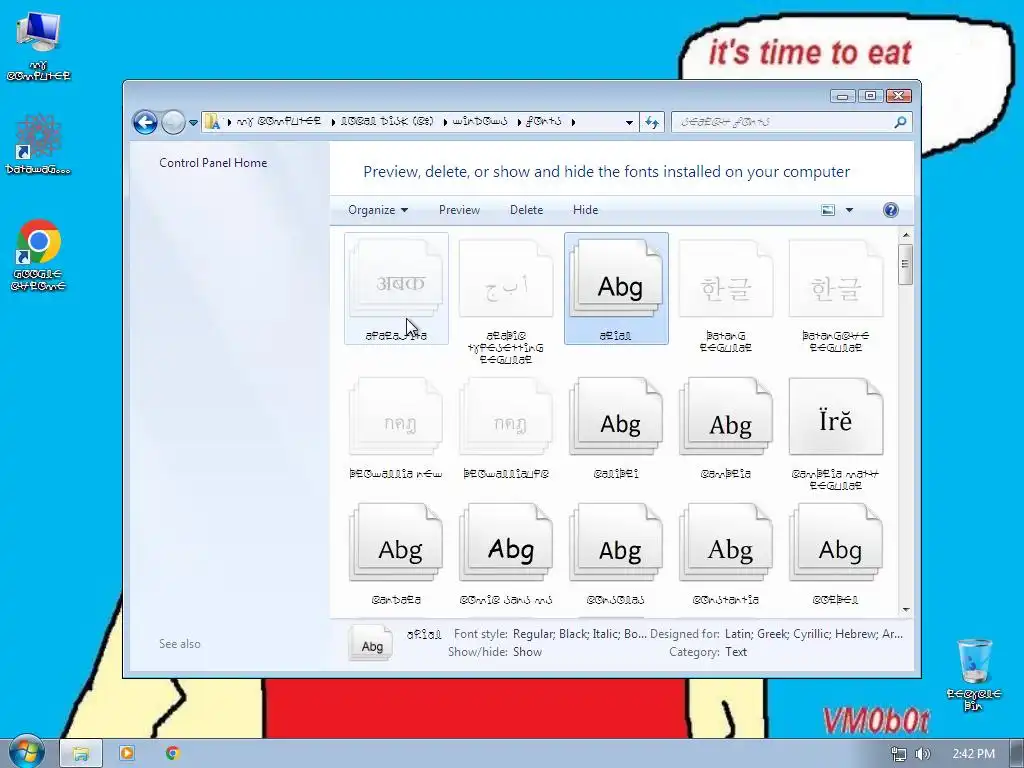Screen dimensions: 1024x768
Task: Open the address bar history dropdown
Action: pyautogui.click(x=629, y=122)
